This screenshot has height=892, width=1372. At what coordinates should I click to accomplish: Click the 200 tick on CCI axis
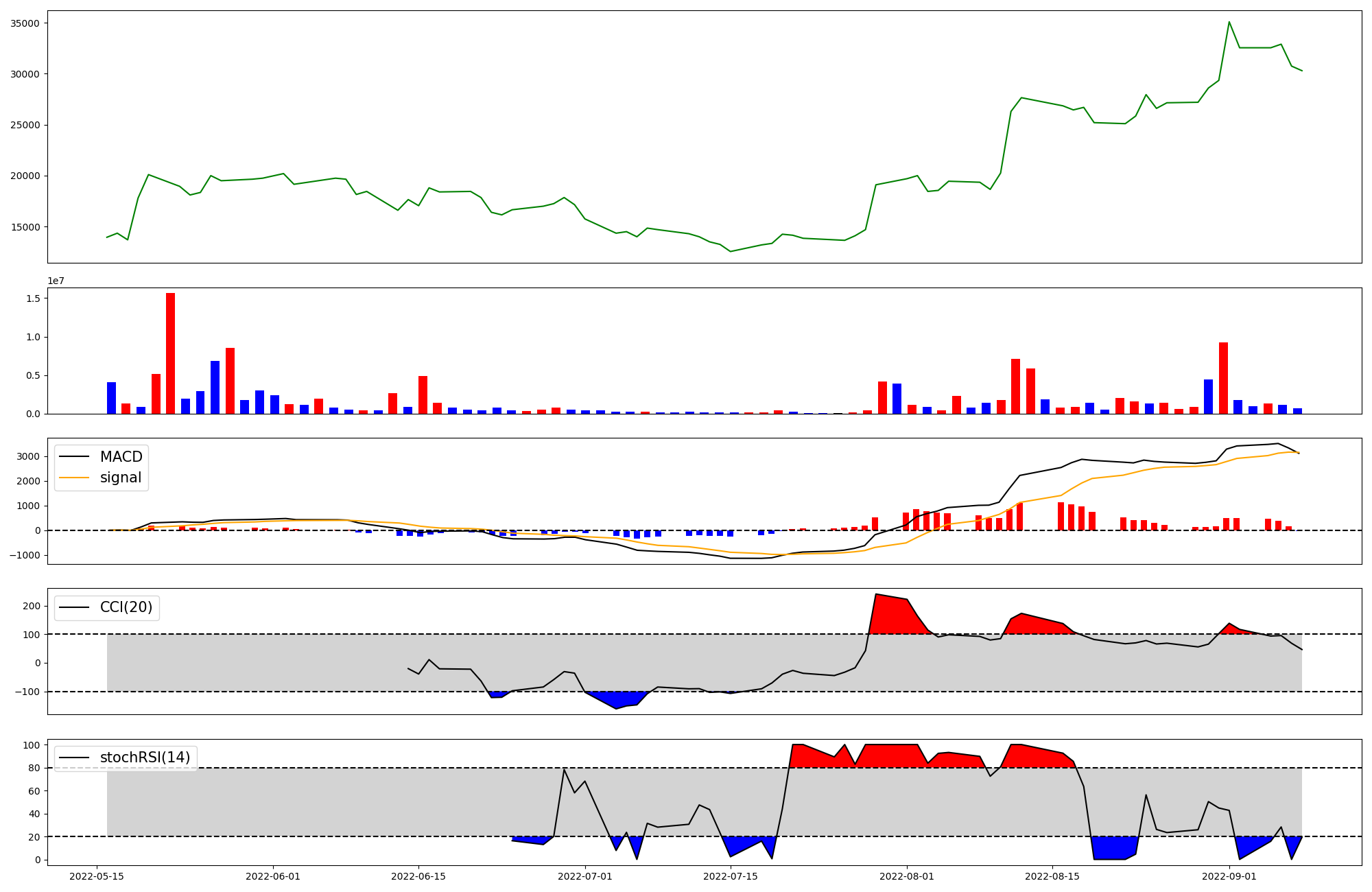click(x=32, y=606)
